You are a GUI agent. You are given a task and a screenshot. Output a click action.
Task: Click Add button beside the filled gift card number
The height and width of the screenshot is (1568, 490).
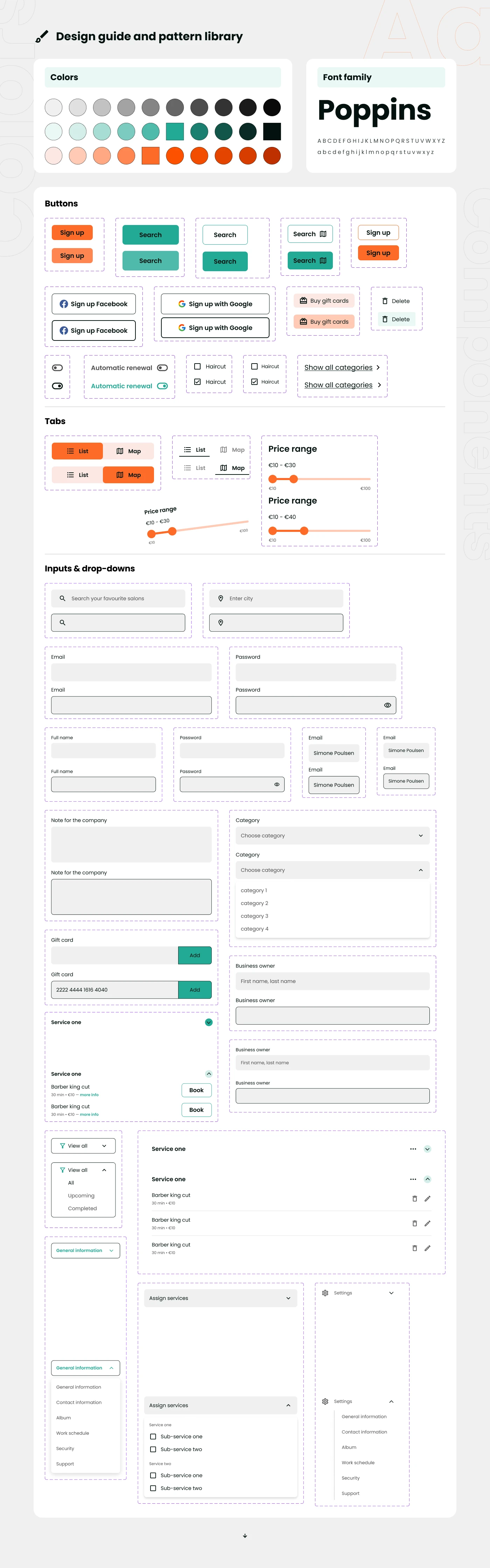point(195,990)
